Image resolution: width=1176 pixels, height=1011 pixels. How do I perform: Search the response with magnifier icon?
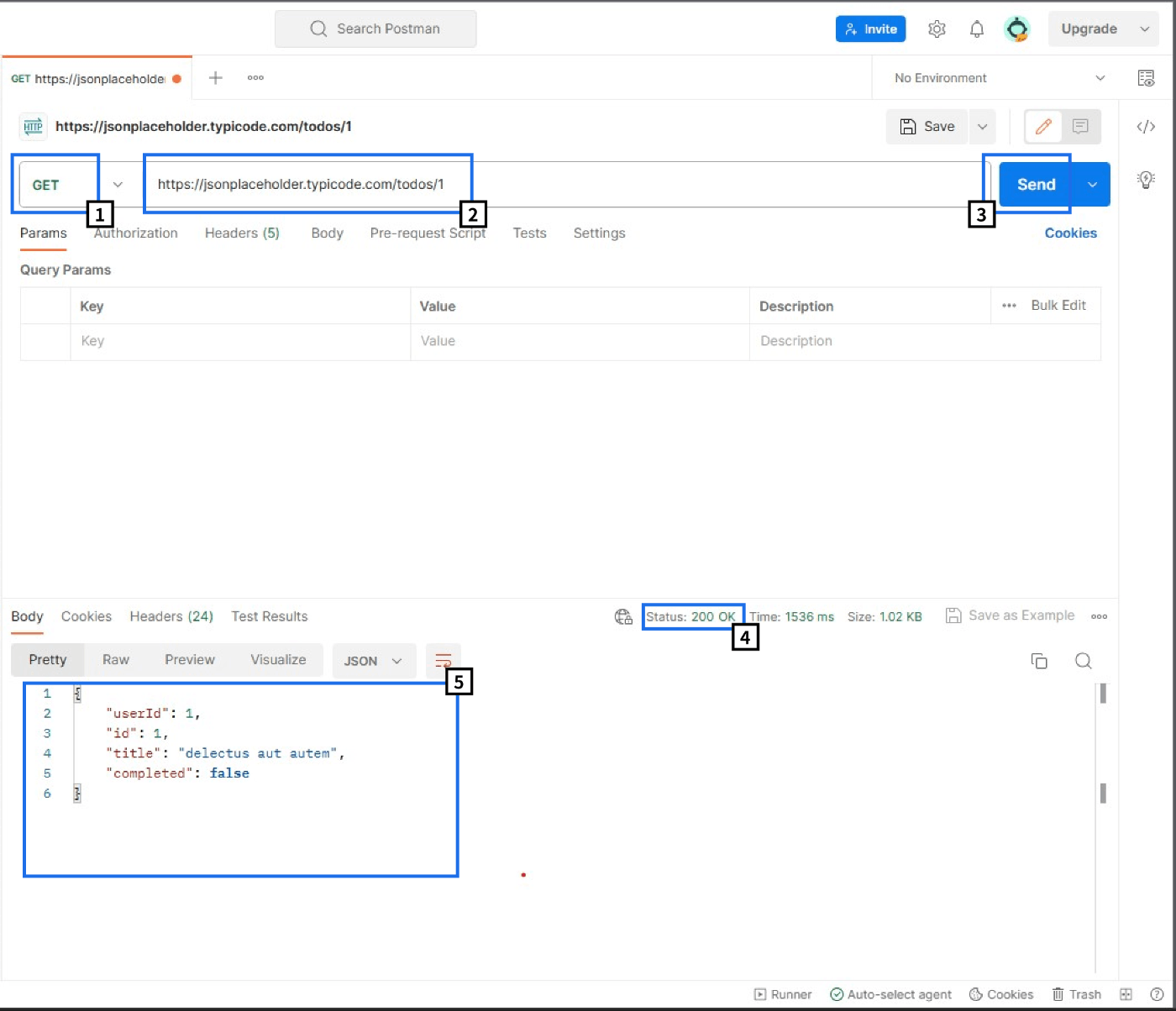pos(1084,661)
